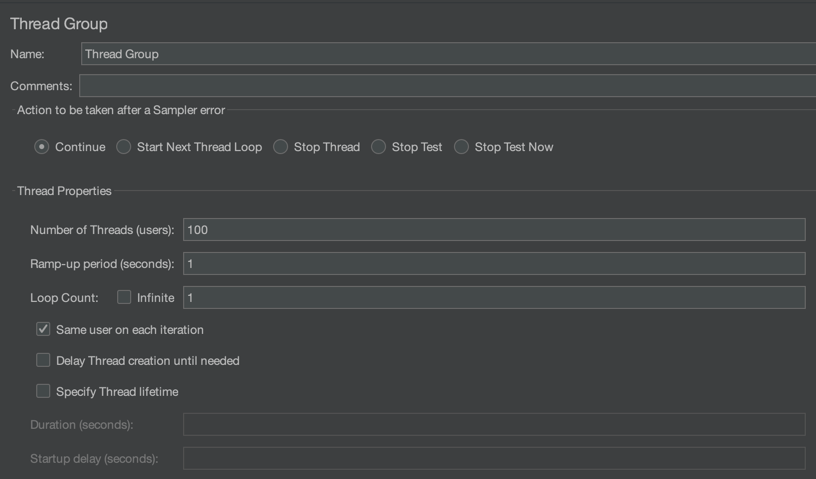Click the Thread Properties section title
The image size is (816, 479).
pos(64,191)
